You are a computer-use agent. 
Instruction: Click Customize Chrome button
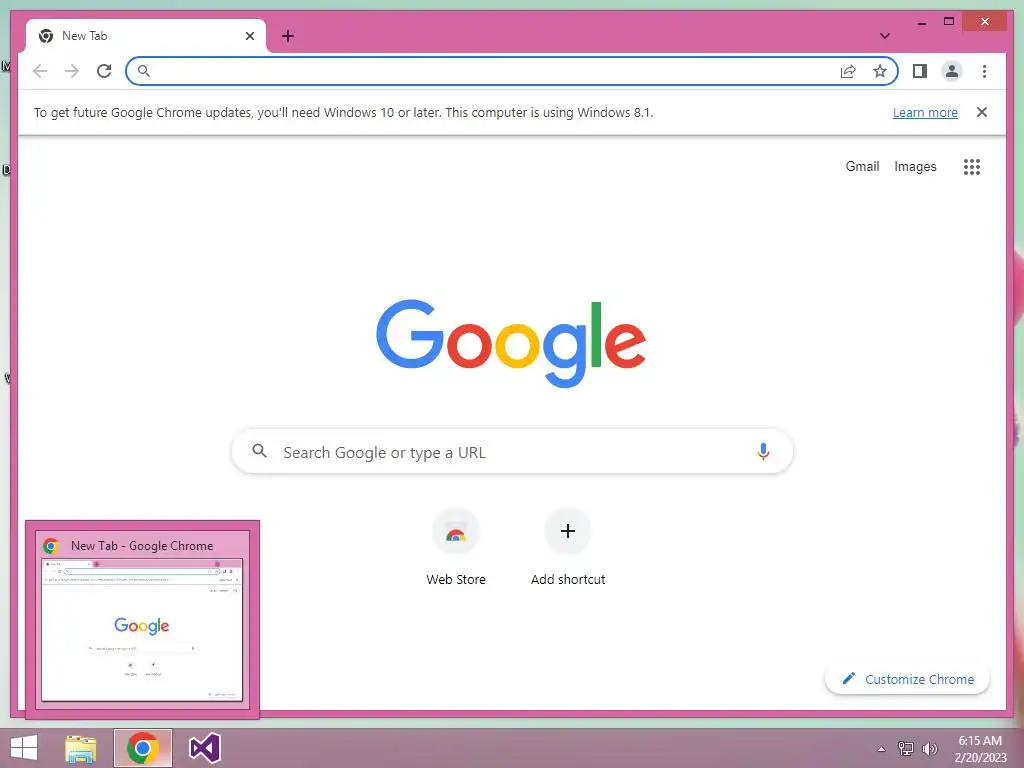pos(907,679)
